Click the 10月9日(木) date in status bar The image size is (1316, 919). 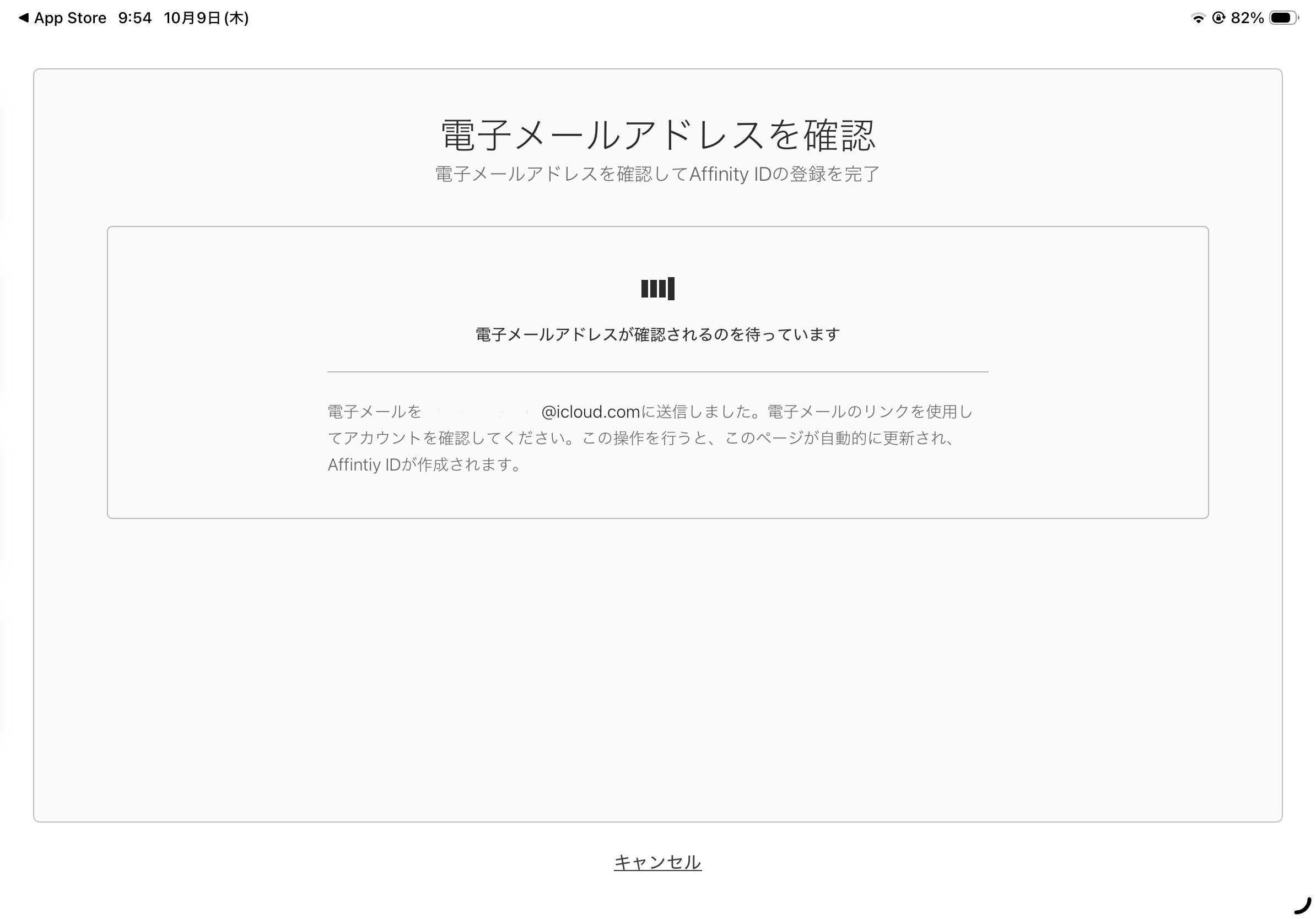click(206, 18)
